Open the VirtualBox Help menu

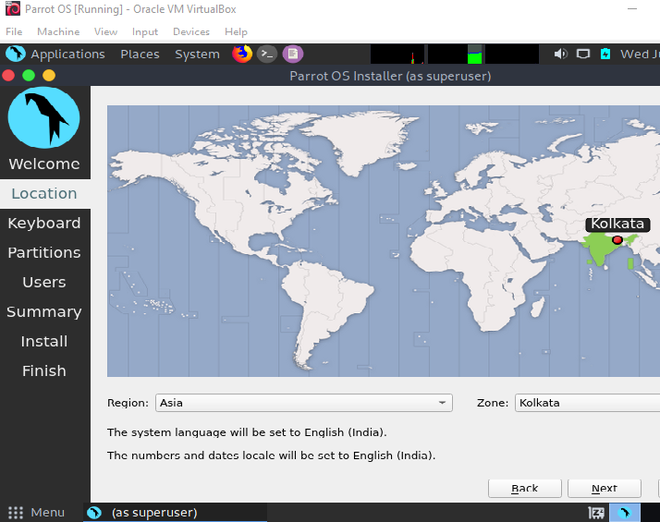(236, 32)
